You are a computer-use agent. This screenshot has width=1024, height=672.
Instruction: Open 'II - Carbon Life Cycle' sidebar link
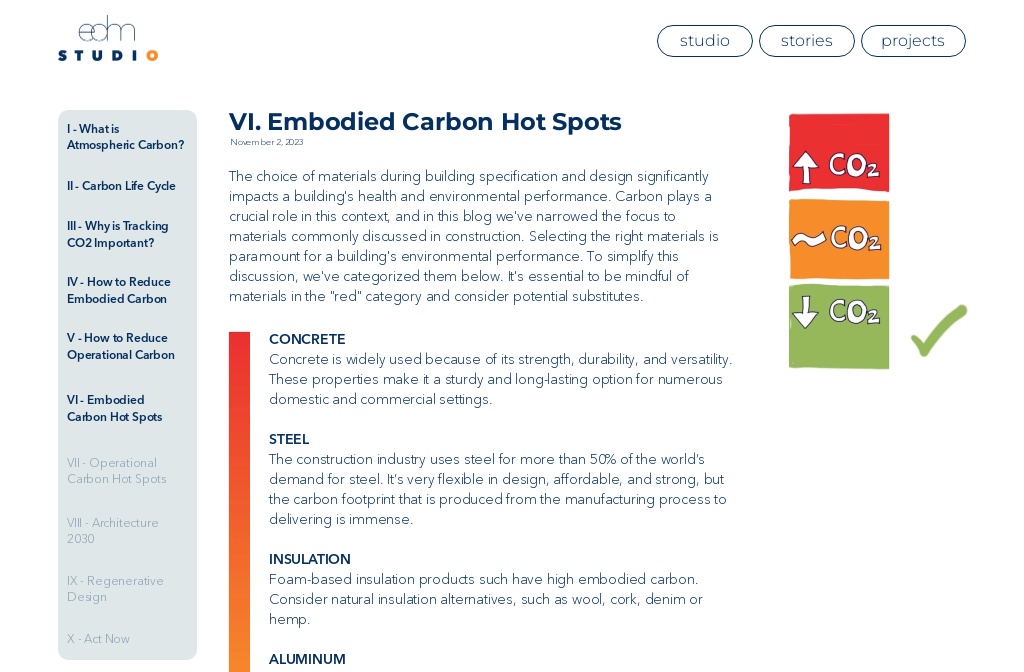click(x=121, y=186)
